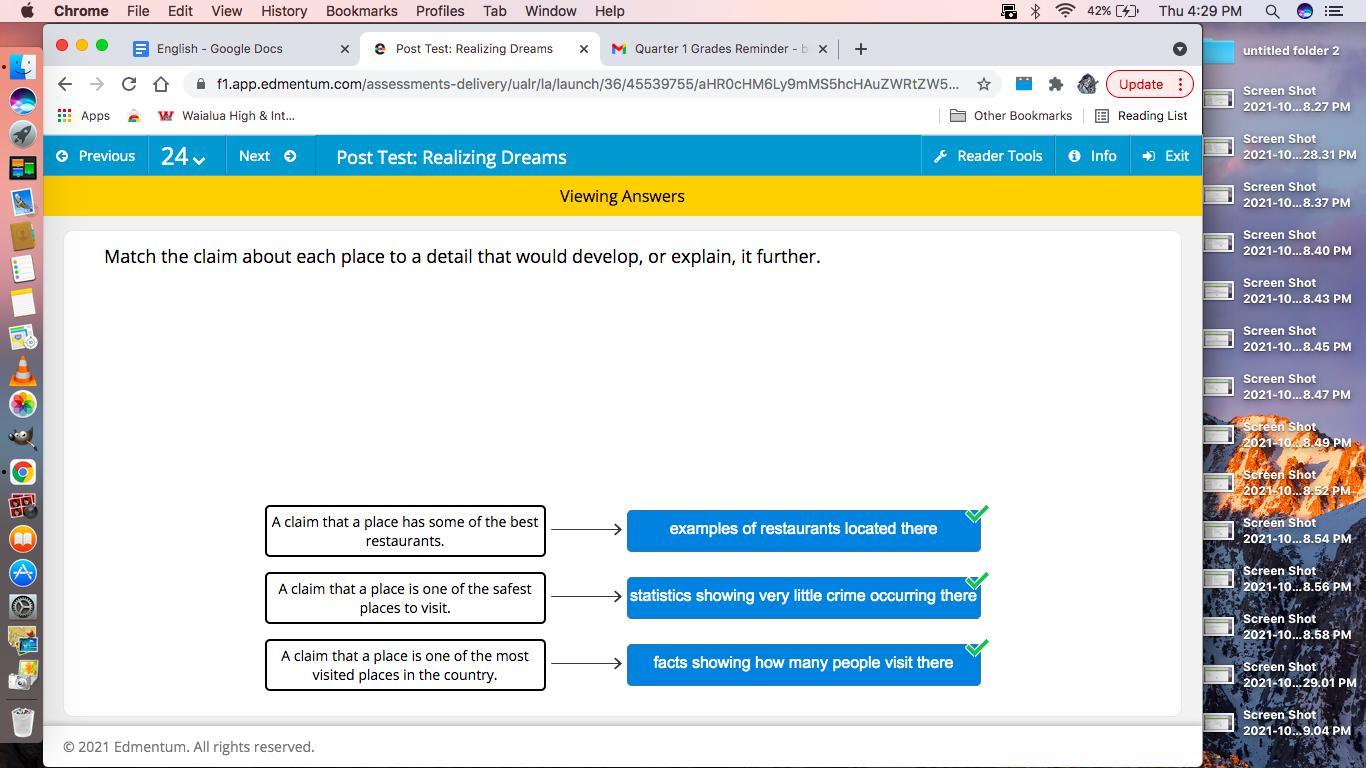Screen dimensions: 1366x768
Task: Reload the page with the refresh icon
Action: [x=129, y=84]
